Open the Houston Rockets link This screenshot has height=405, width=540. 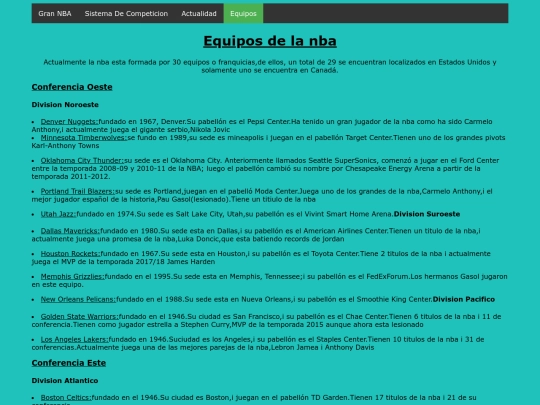(70, 254)
